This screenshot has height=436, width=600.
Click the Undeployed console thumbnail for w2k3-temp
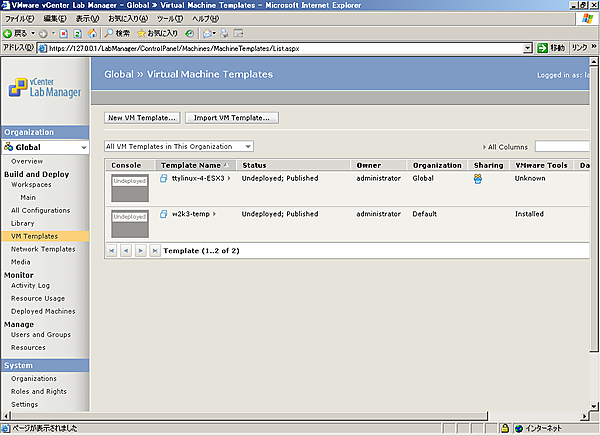click(129, 217)
